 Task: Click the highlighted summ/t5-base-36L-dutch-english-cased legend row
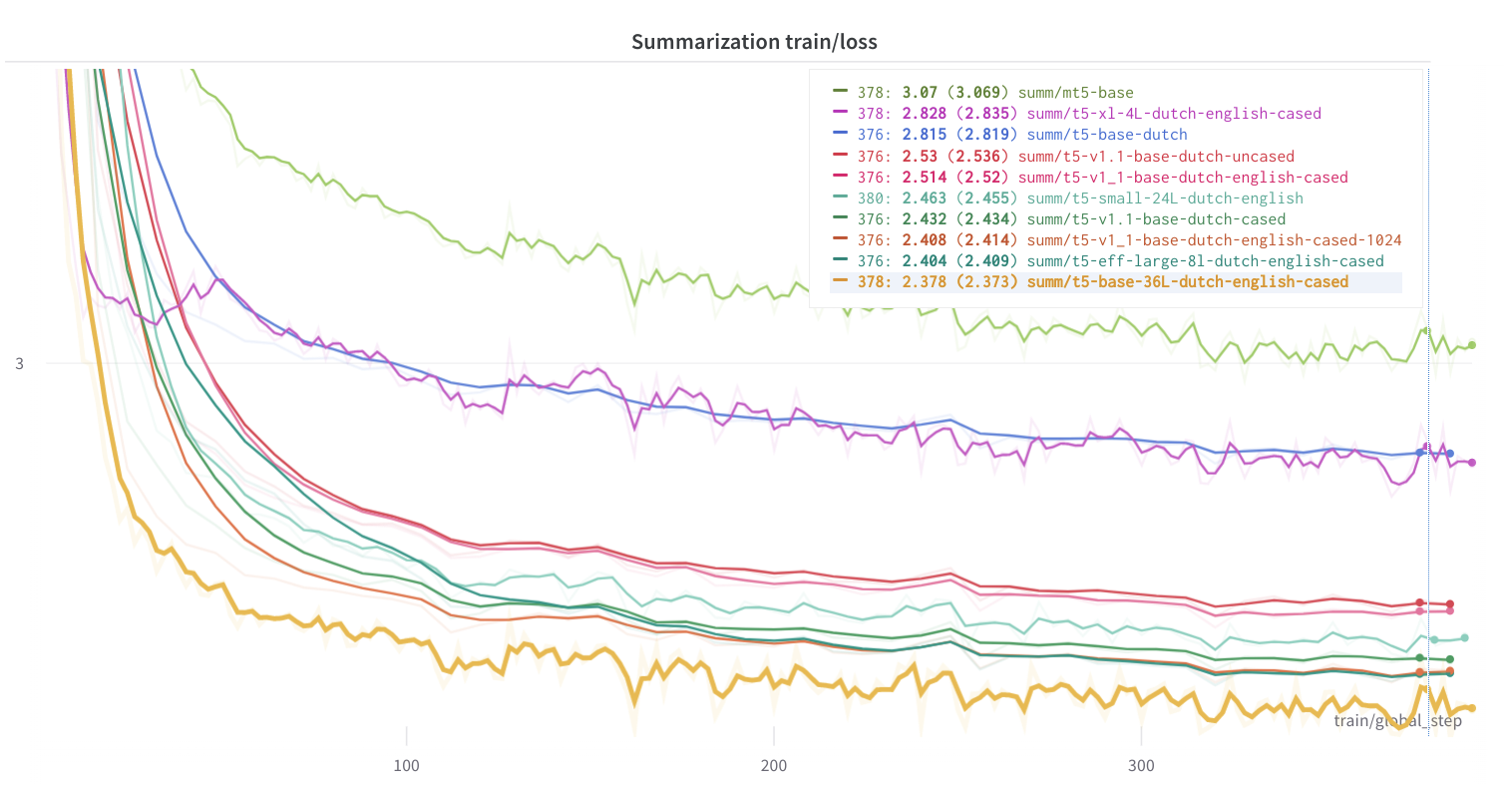click(1115, 282)
